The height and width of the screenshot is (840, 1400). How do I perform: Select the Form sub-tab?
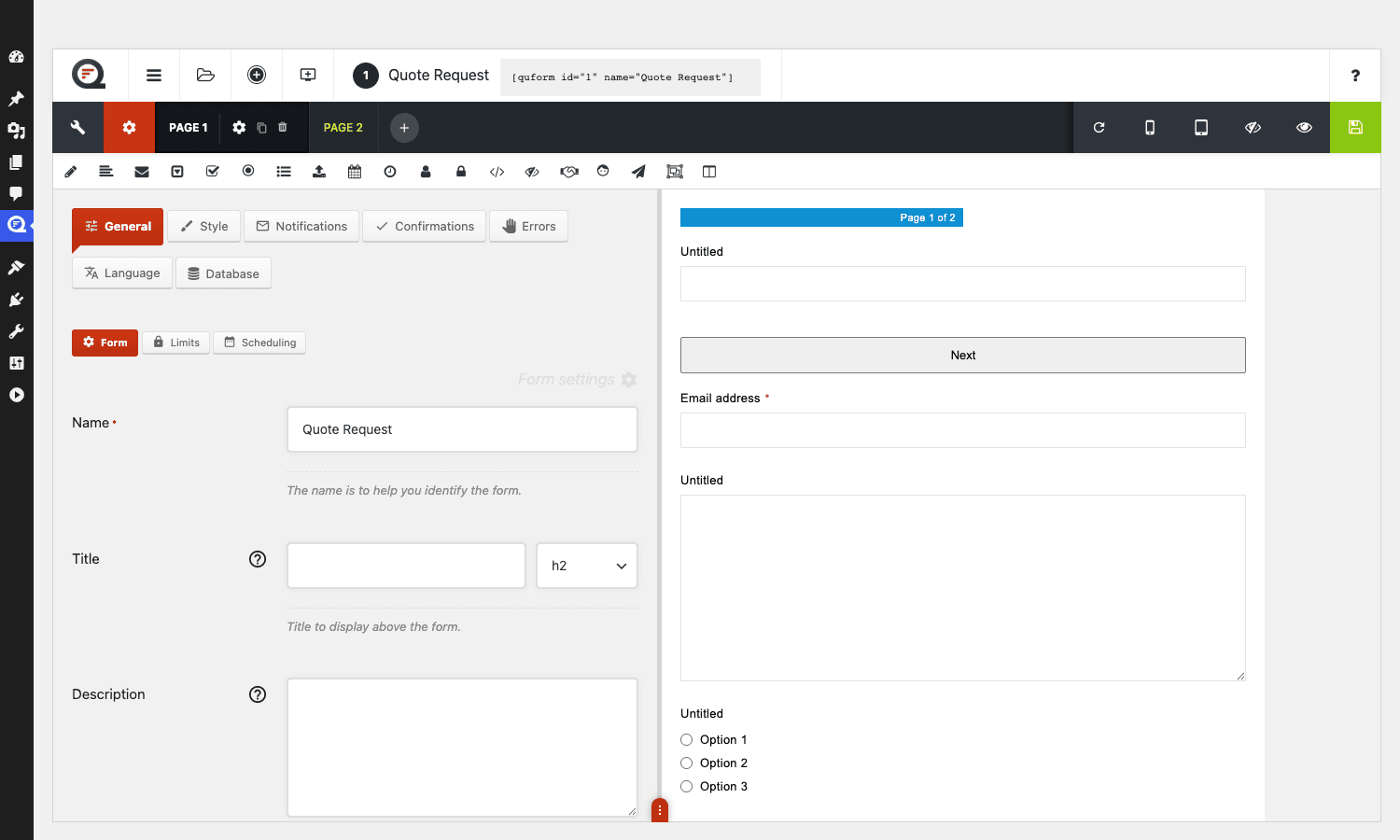coord(105,343)
